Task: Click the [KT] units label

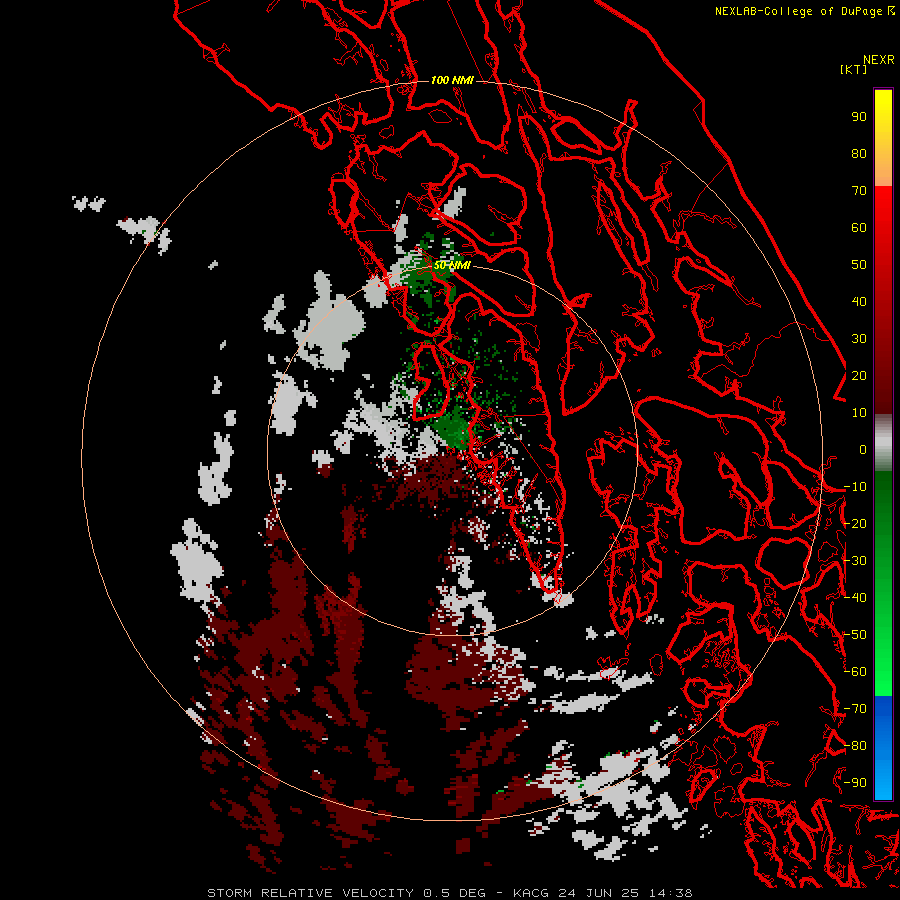Action: pos(853,69)
